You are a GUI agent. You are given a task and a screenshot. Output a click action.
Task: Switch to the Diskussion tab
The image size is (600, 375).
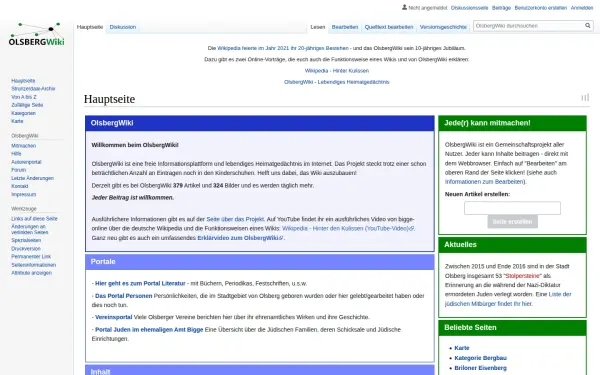123,27
